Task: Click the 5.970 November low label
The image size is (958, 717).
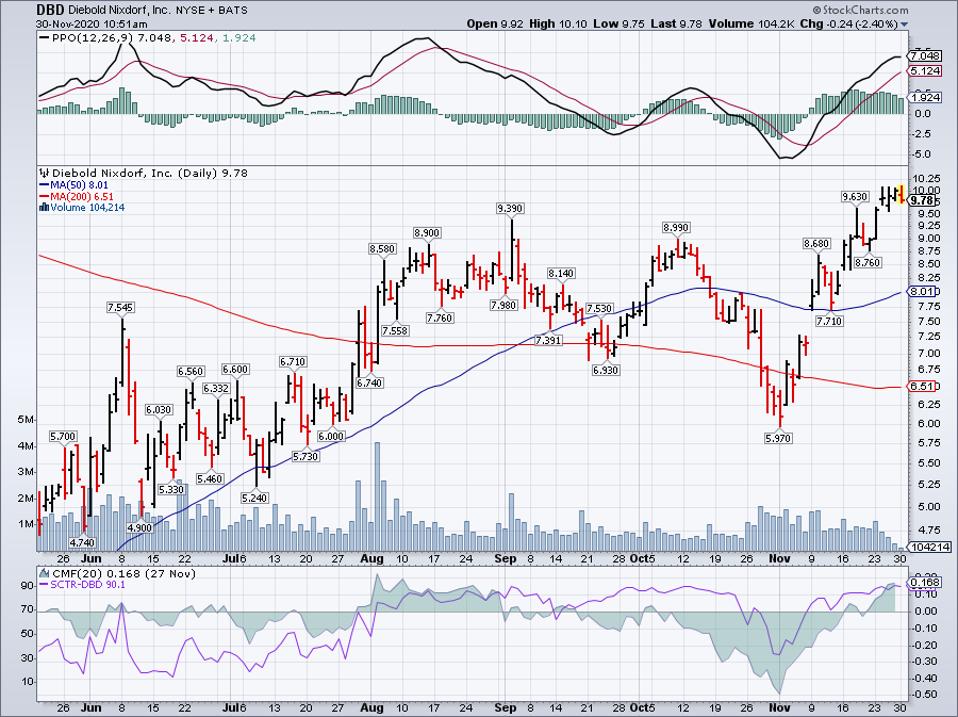Action: point(778,438)
